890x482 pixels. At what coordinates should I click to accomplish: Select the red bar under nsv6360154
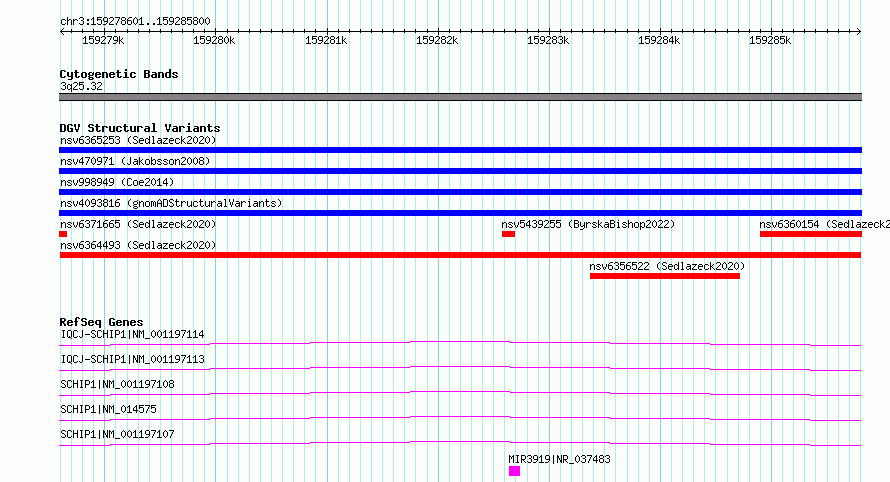(x=811, y=234)
